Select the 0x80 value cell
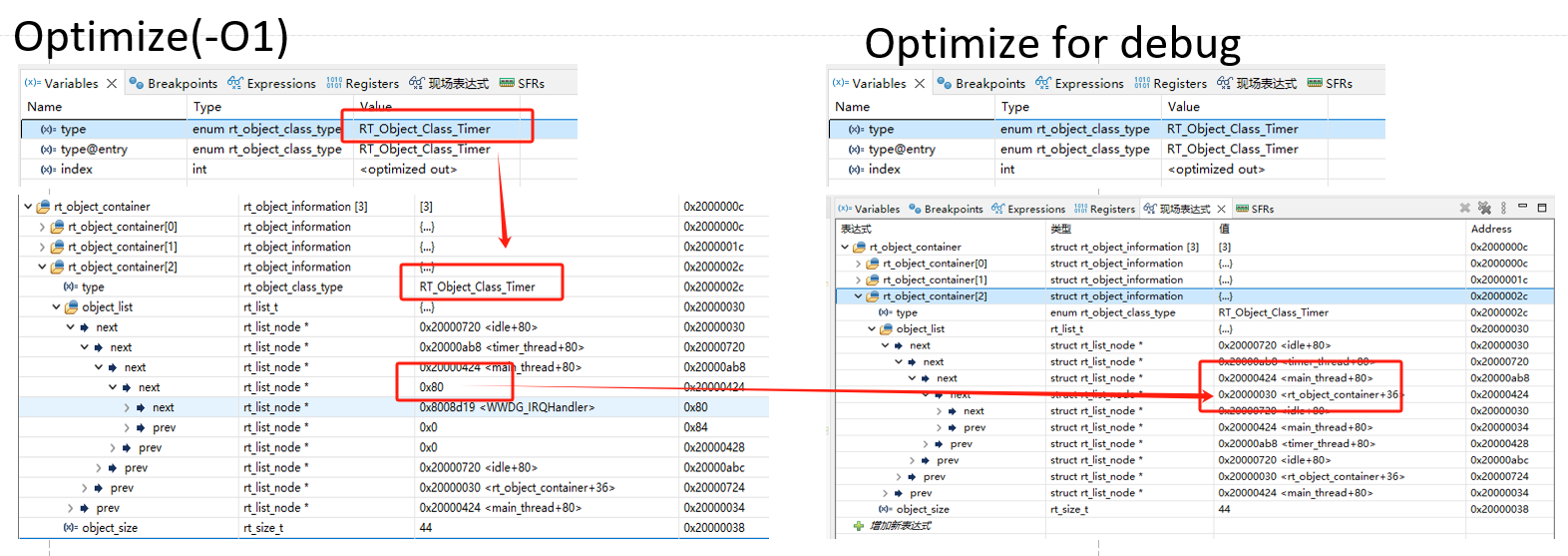1568x556 pixels. (x=432, y=387)
